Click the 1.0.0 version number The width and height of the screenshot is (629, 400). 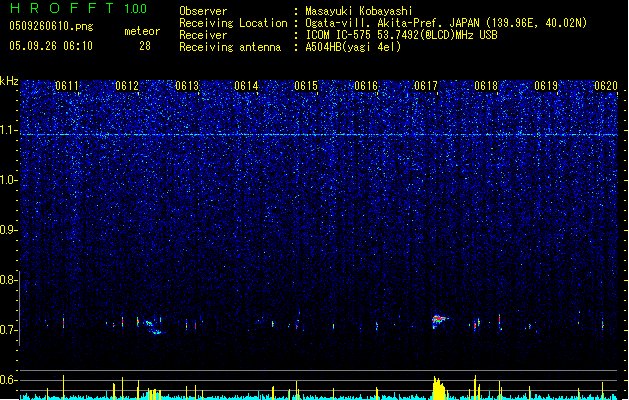pyautogui.click(x=135, y=8)
